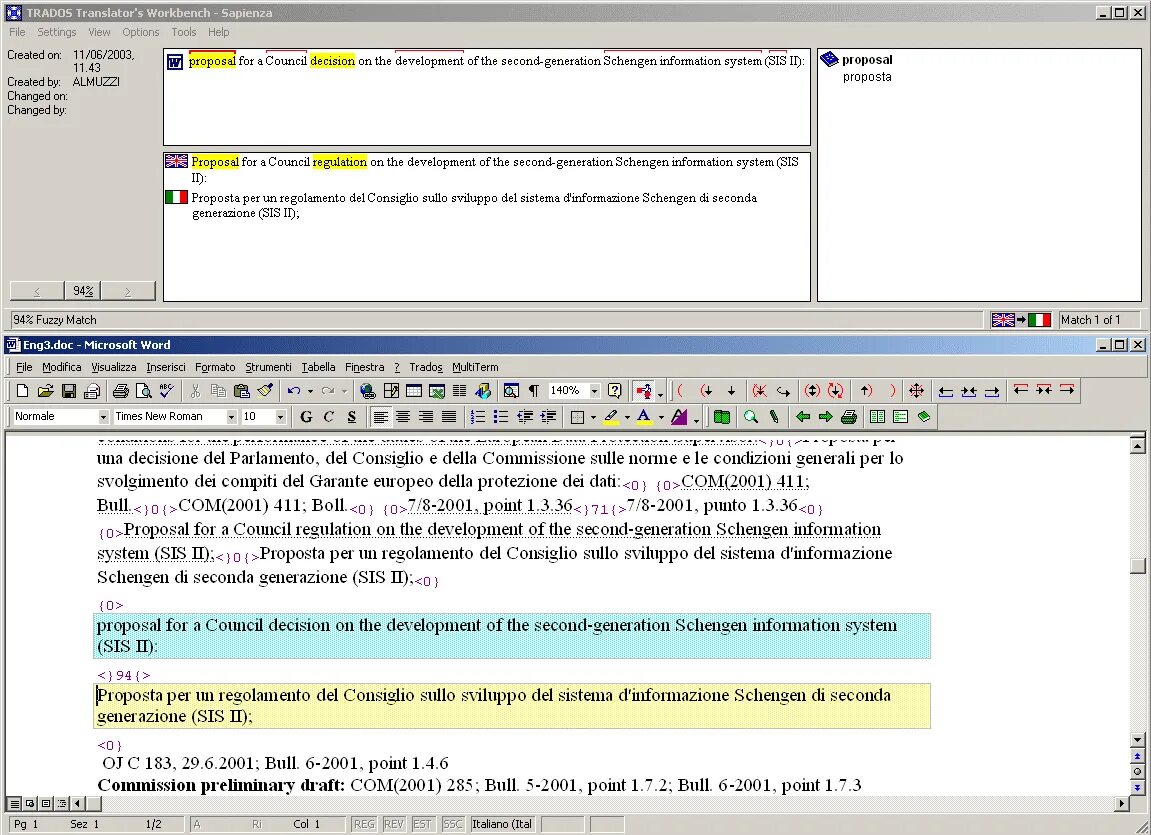This screenshot has height=835, width=1151.
Task: Click the 94% match button in Workbench
Action: (x=83, y=291)
